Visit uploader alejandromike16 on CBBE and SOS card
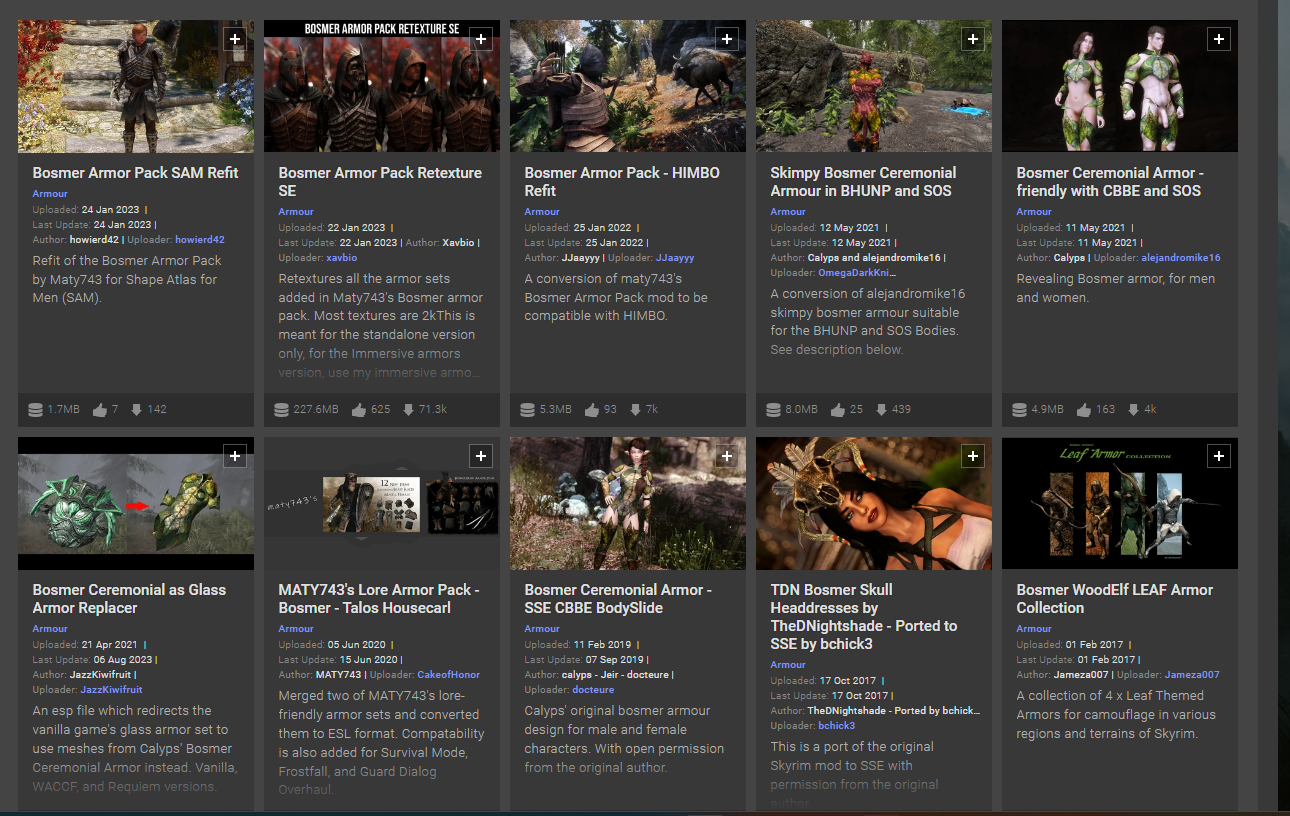Screen dimensions: 1290x816 1180,258
